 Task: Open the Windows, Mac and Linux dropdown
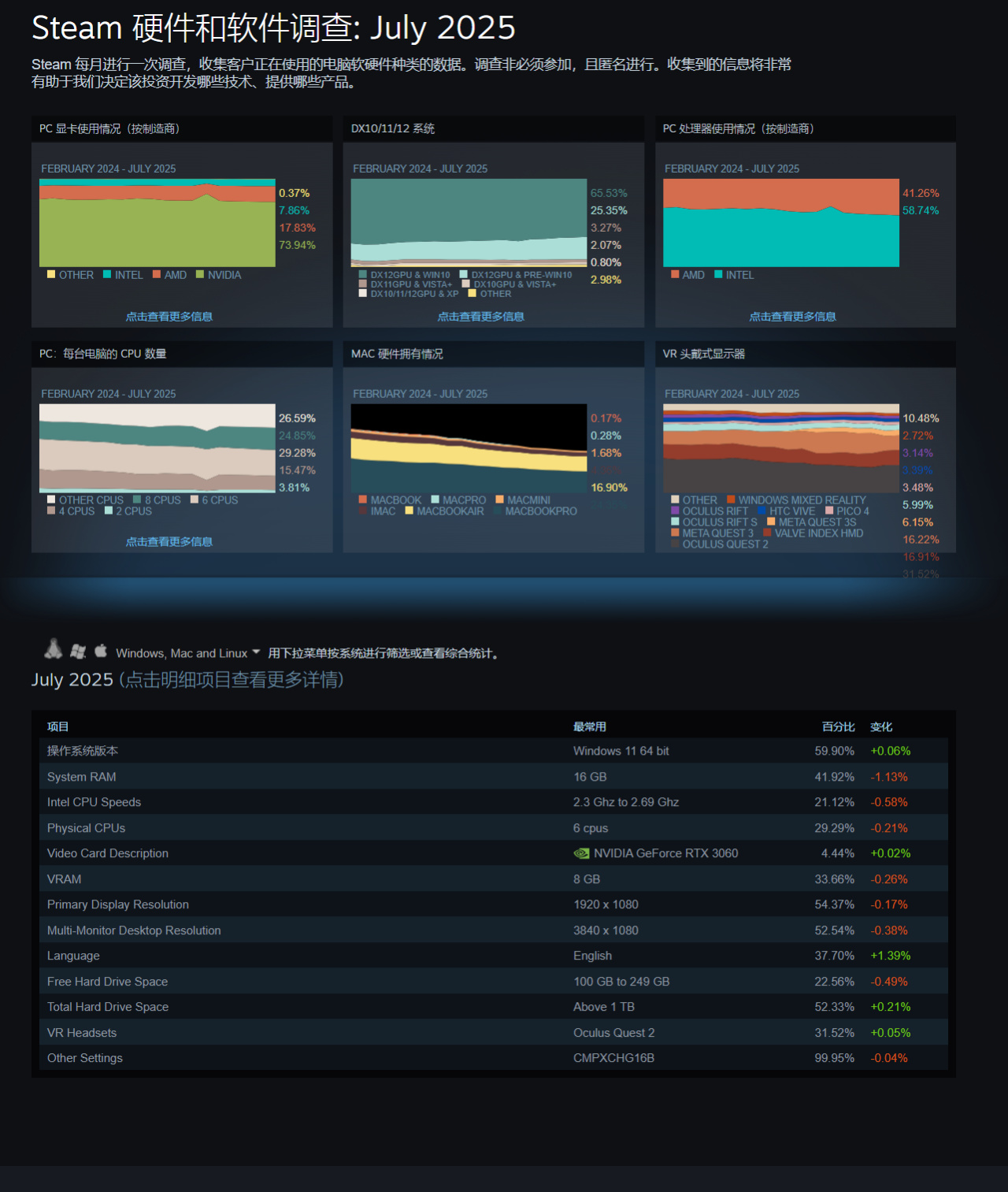[187, 653]
